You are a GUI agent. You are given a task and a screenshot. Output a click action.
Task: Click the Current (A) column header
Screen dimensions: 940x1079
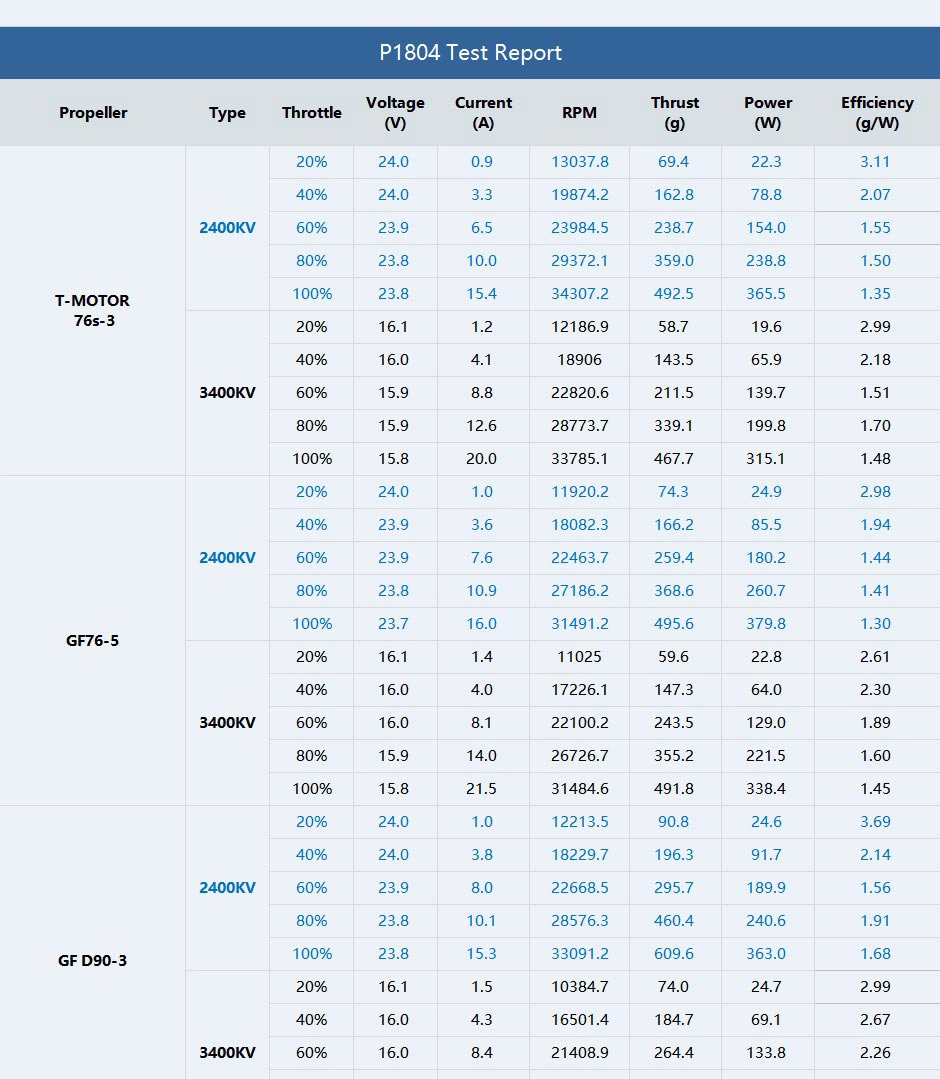pyautogui.click(x=483, y=113)
